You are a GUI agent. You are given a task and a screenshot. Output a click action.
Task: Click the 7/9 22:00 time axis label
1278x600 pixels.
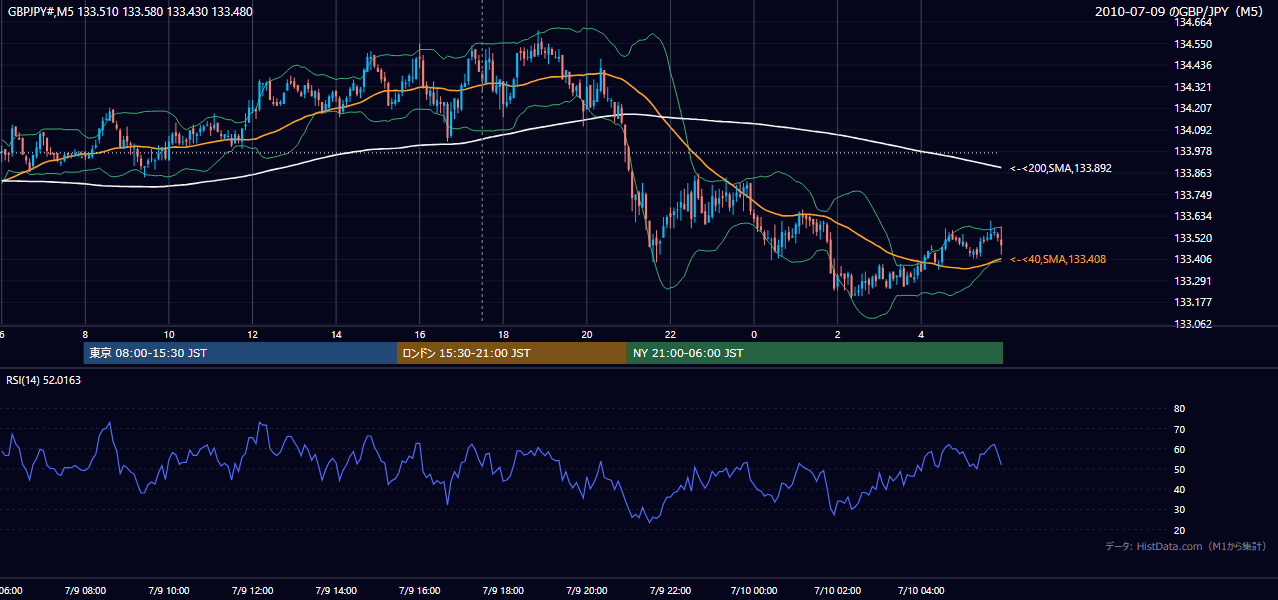[x=670, y=591]
